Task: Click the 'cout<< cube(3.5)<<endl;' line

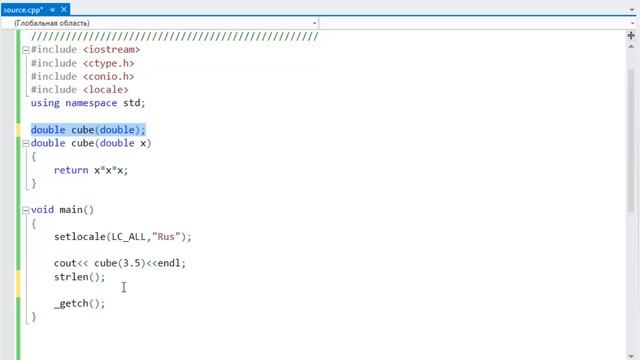Action: 120,263
